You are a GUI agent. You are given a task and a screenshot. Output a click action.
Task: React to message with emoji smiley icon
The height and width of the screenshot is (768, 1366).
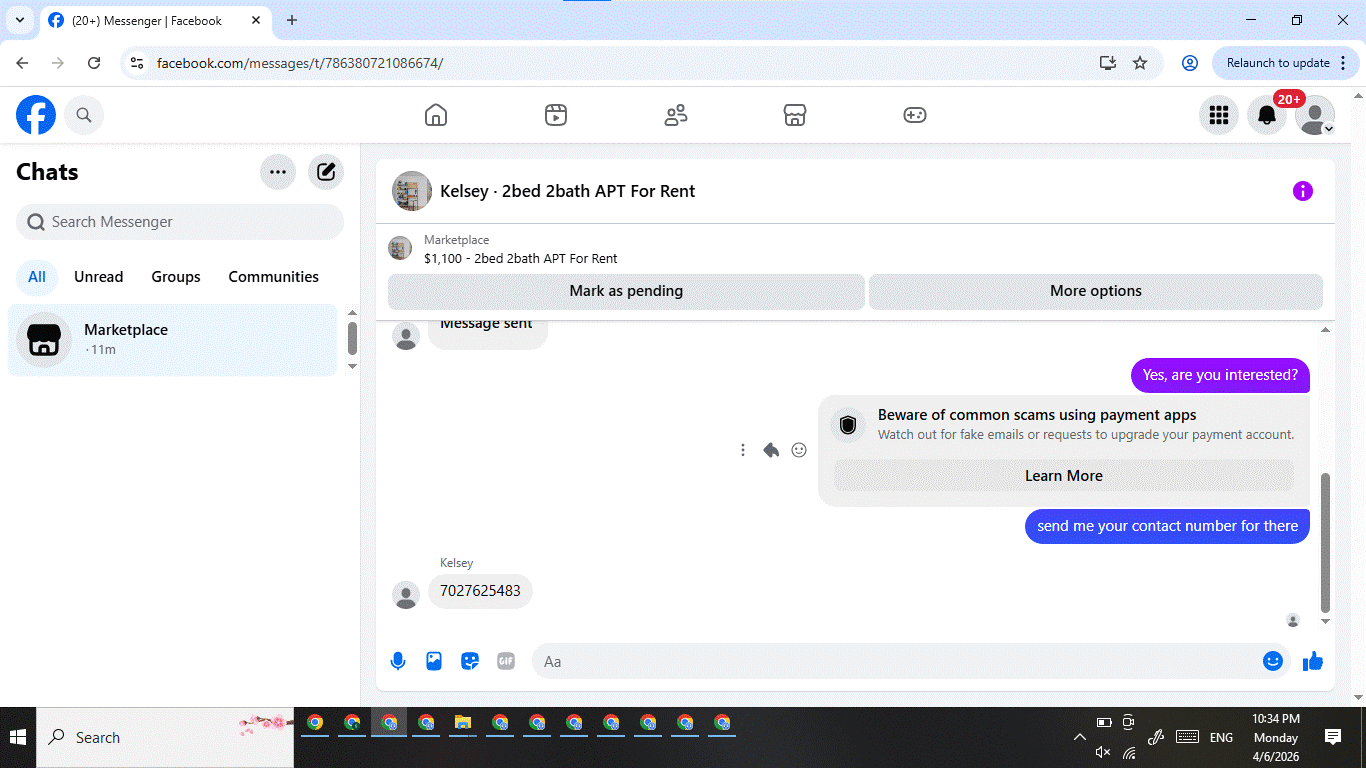tap(799, 450)
